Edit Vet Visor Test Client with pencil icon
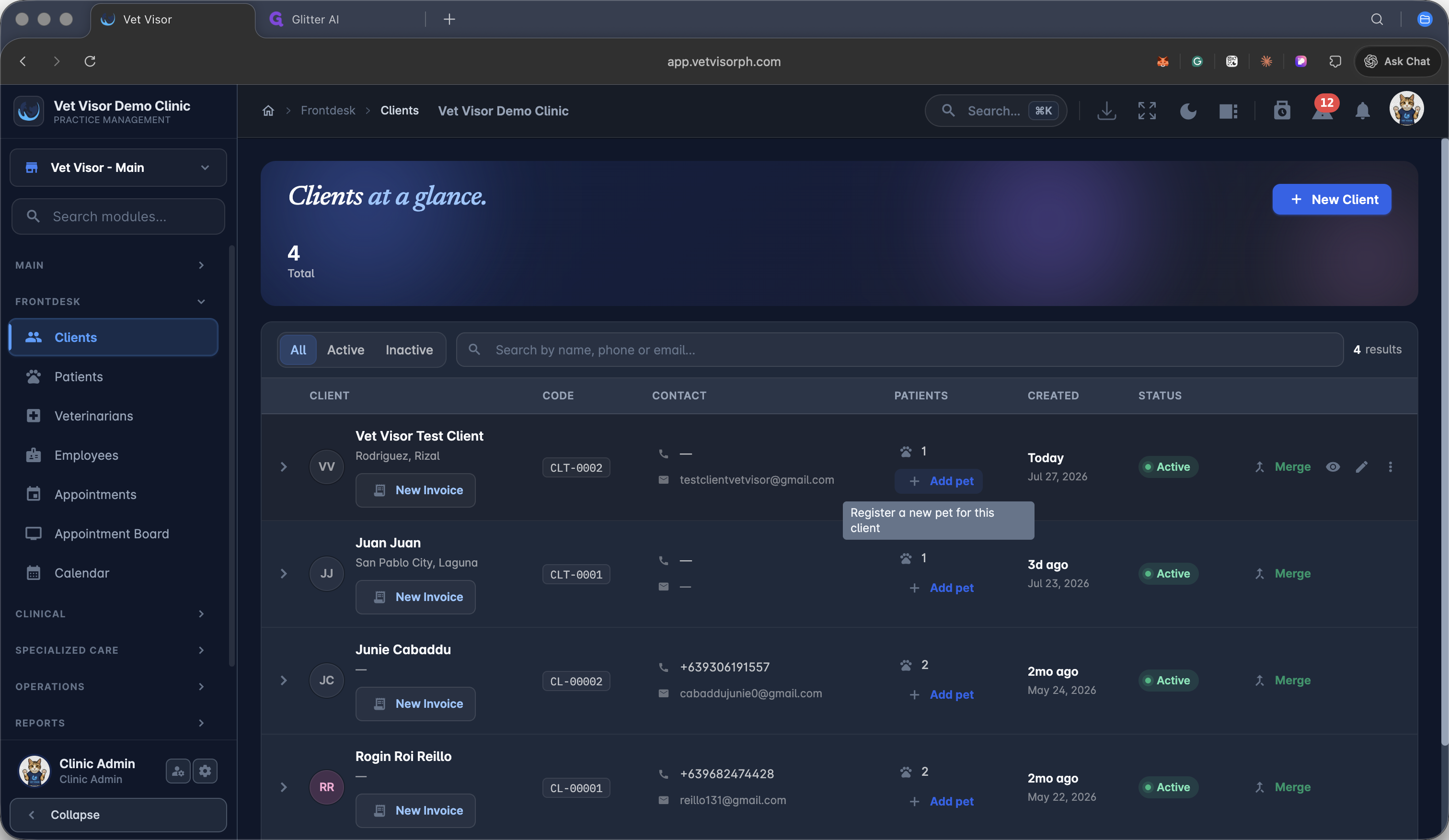The width and height of the screenshot is (1449, 840). [x=1362, y=466]
